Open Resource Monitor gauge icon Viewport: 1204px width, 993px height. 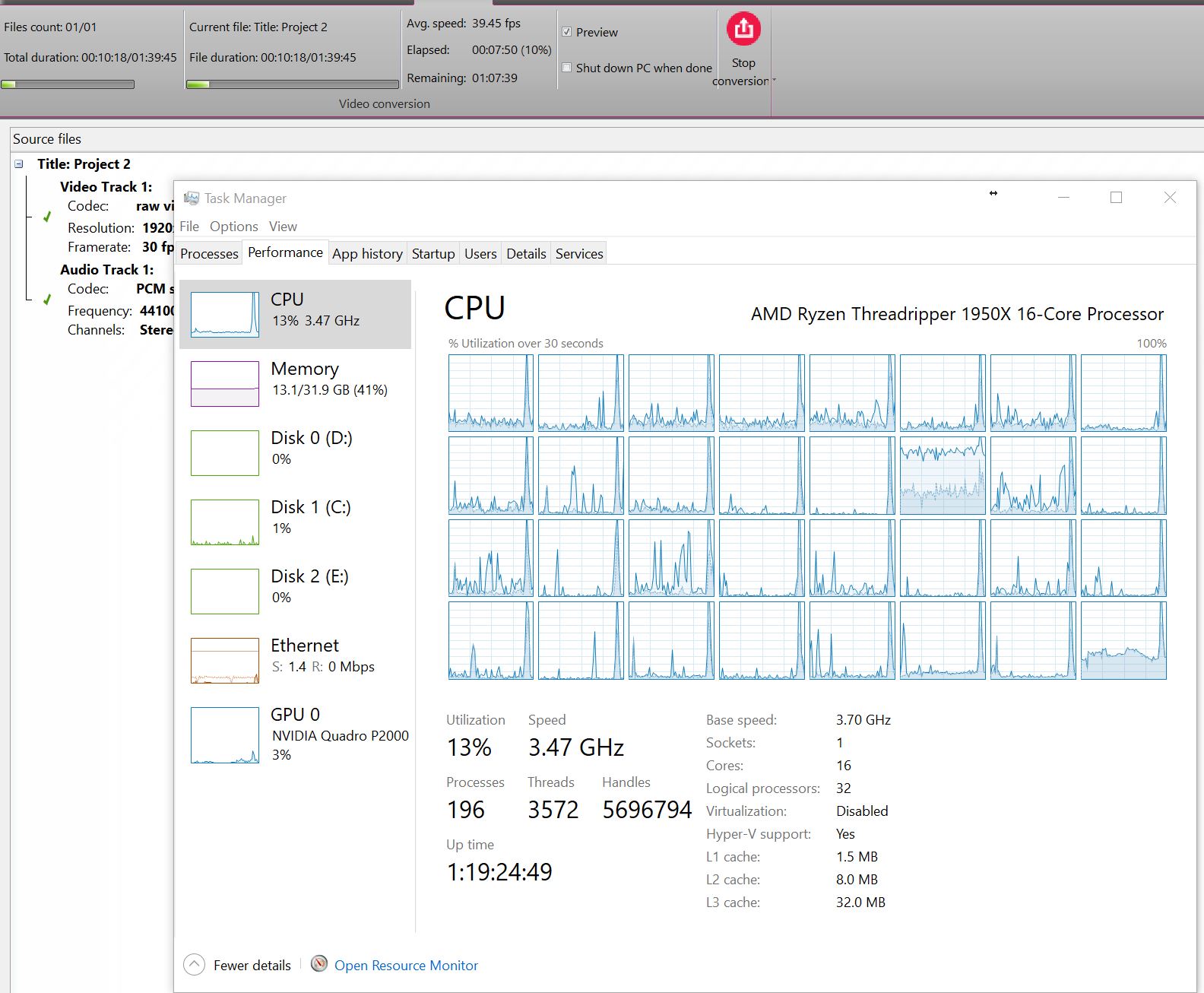coord(320,964)
